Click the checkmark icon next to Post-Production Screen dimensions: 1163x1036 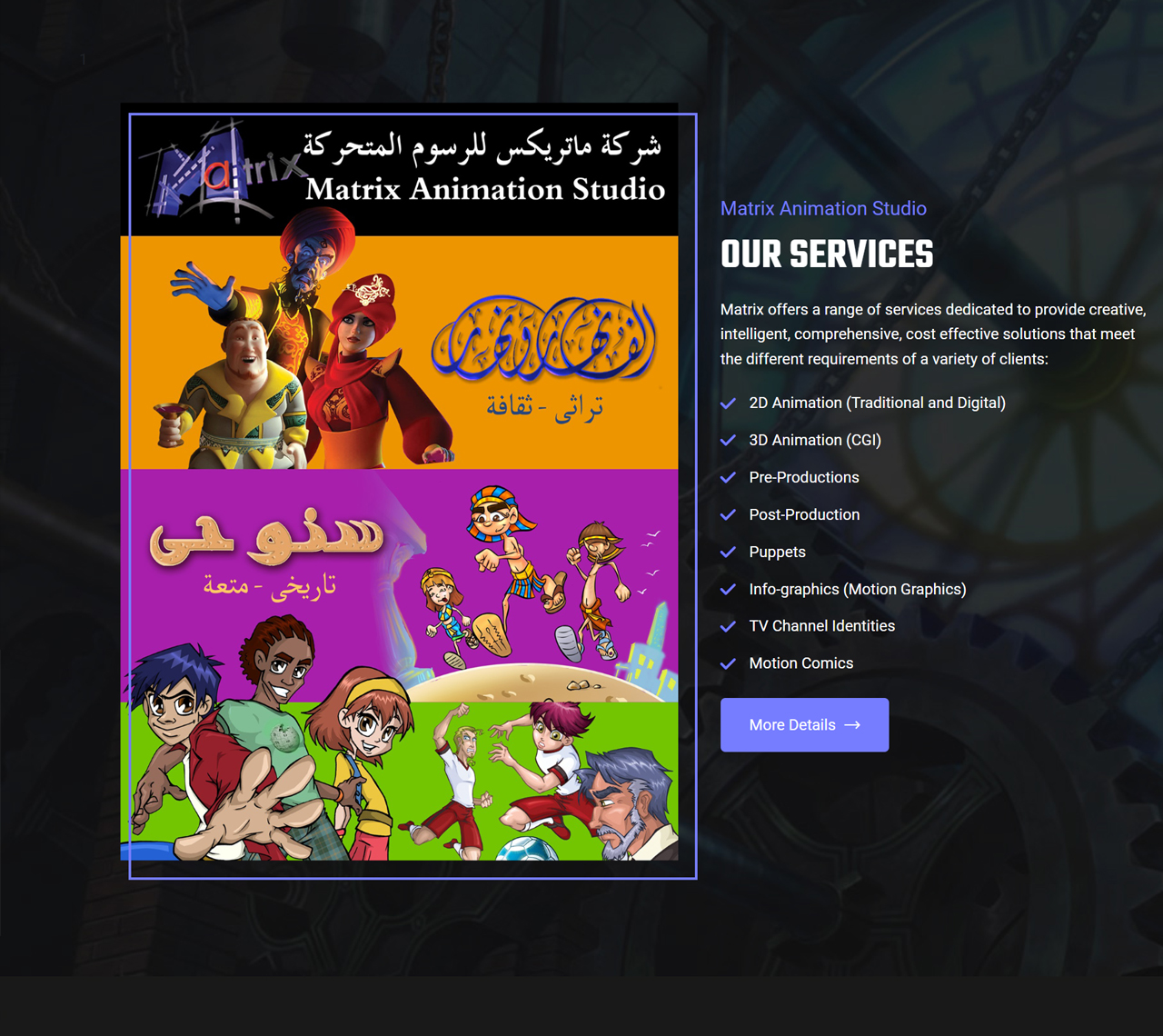tap(728, 515)
